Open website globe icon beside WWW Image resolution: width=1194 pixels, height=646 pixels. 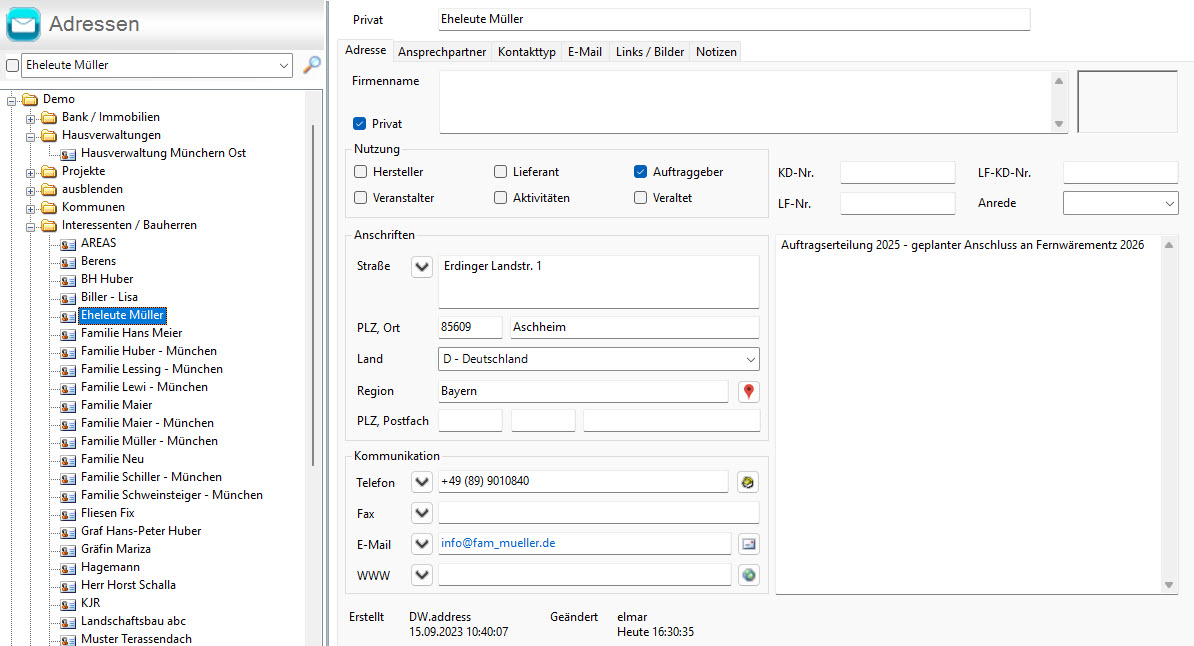[x=749, y=575]
